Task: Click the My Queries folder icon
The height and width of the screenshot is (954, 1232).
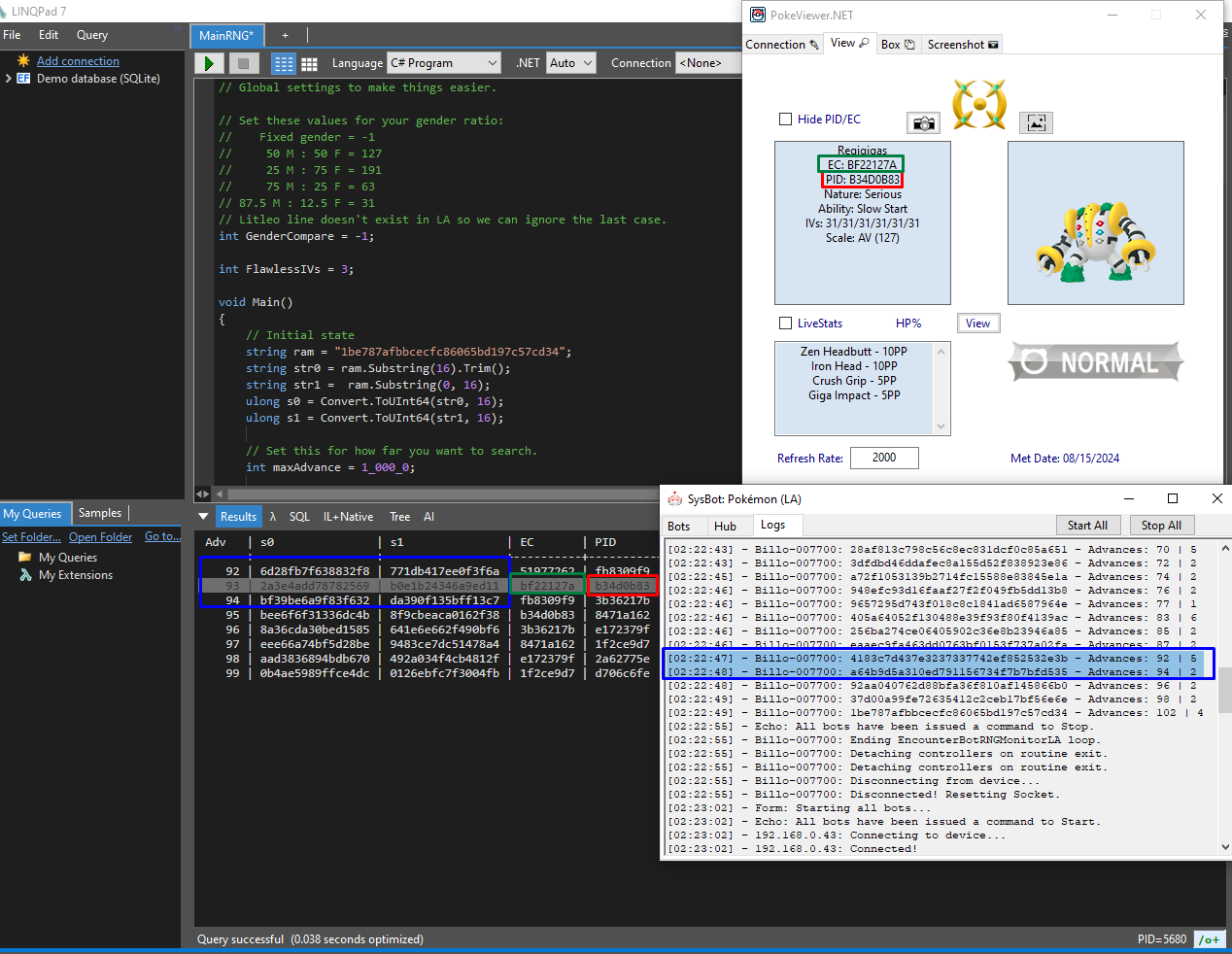Action: tap(25, 558)
